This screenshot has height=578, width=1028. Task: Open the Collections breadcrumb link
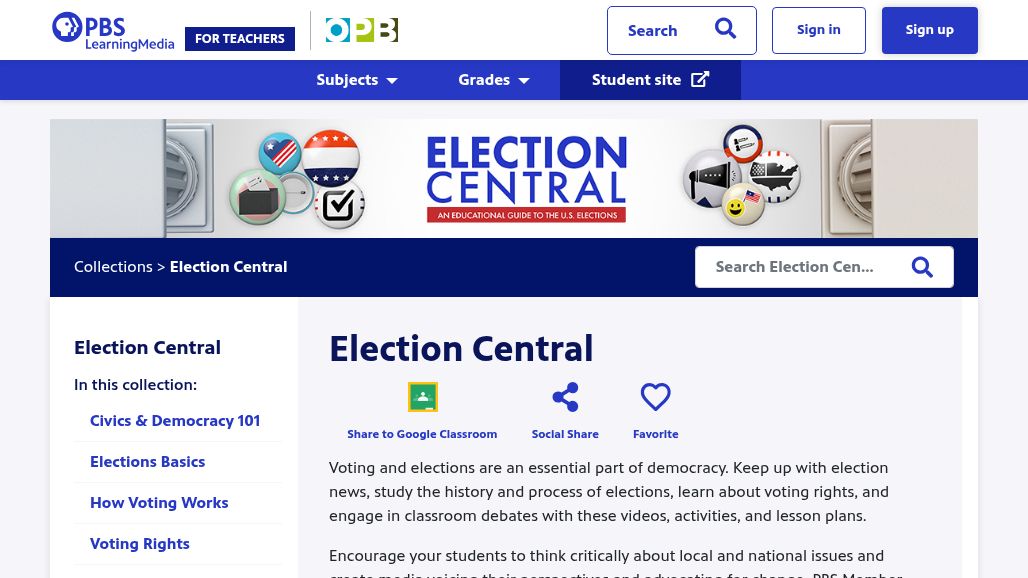pyautogui.click(x=113, y=267)
